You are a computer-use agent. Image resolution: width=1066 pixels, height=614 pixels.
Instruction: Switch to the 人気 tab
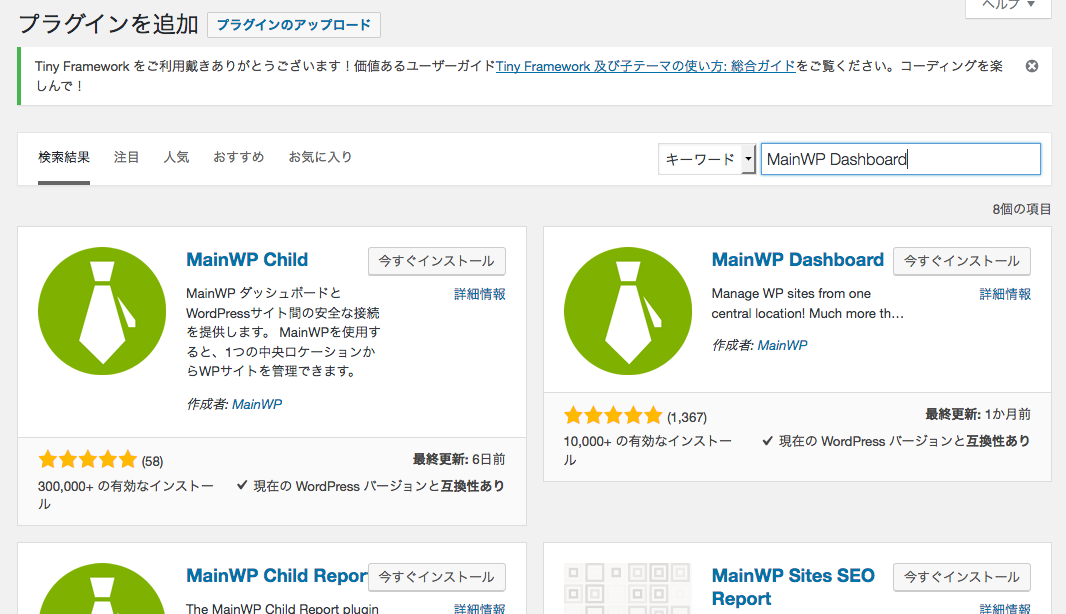tap(176, 157)
